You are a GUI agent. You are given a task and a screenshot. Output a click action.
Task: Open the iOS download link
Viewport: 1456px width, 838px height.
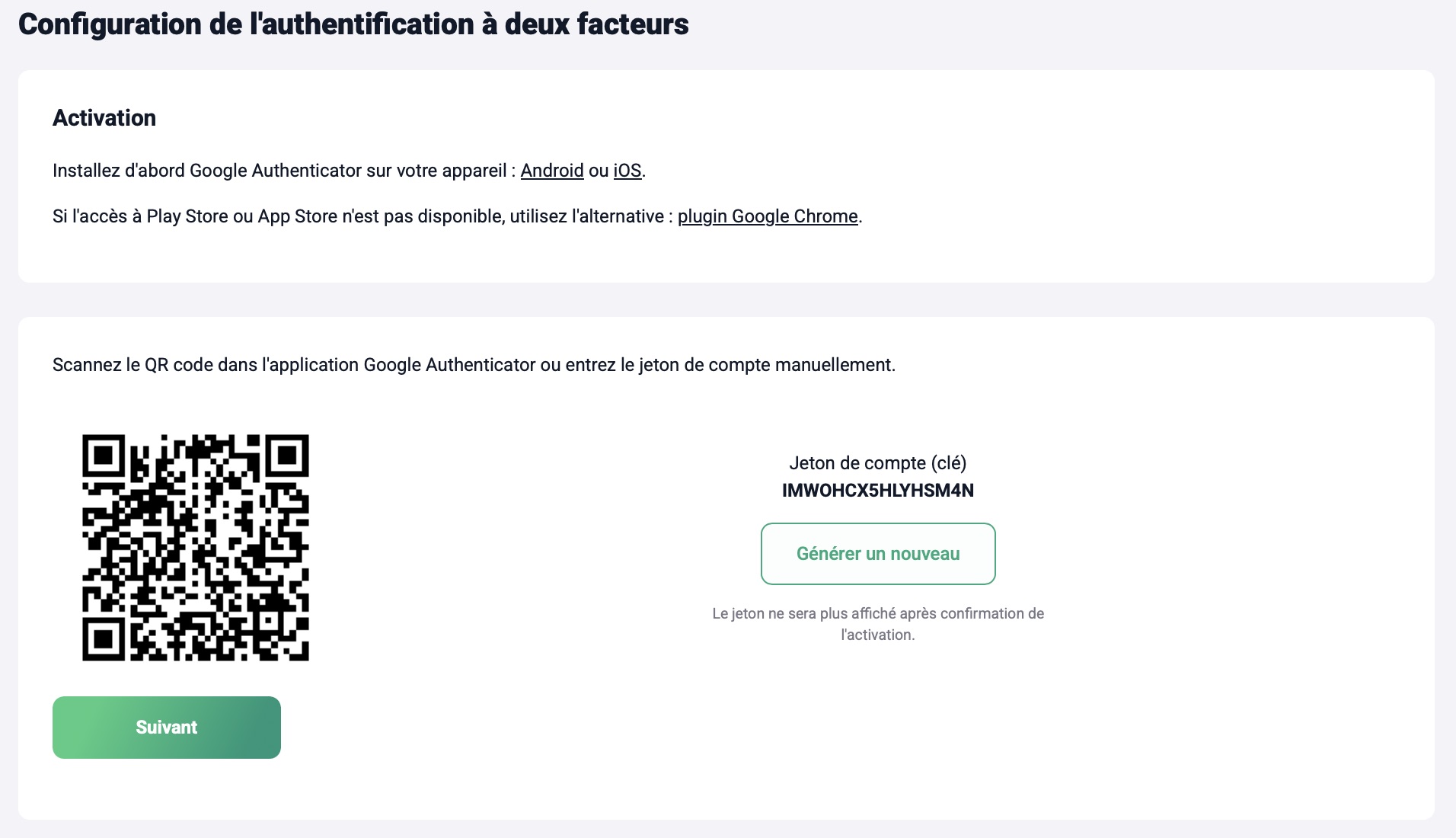point(627,171)
